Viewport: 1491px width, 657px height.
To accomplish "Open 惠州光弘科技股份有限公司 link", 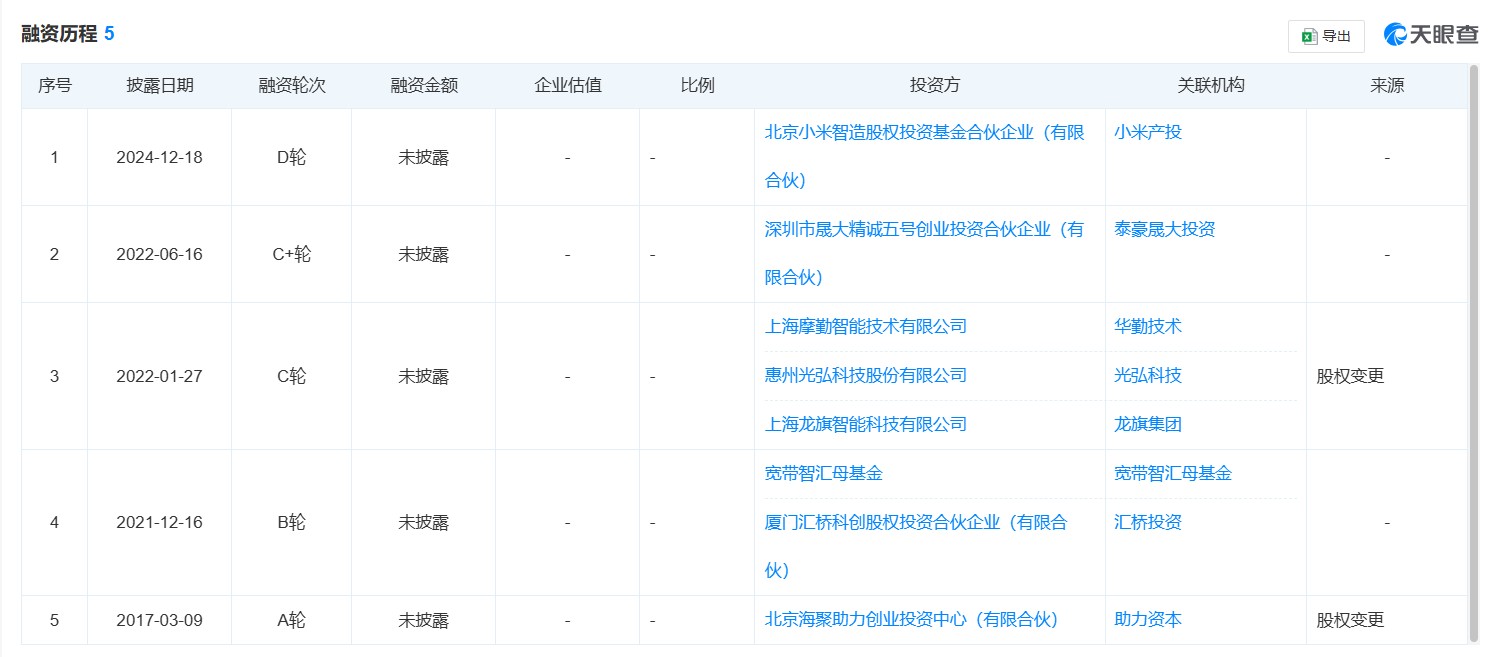I will pos(866,375).
